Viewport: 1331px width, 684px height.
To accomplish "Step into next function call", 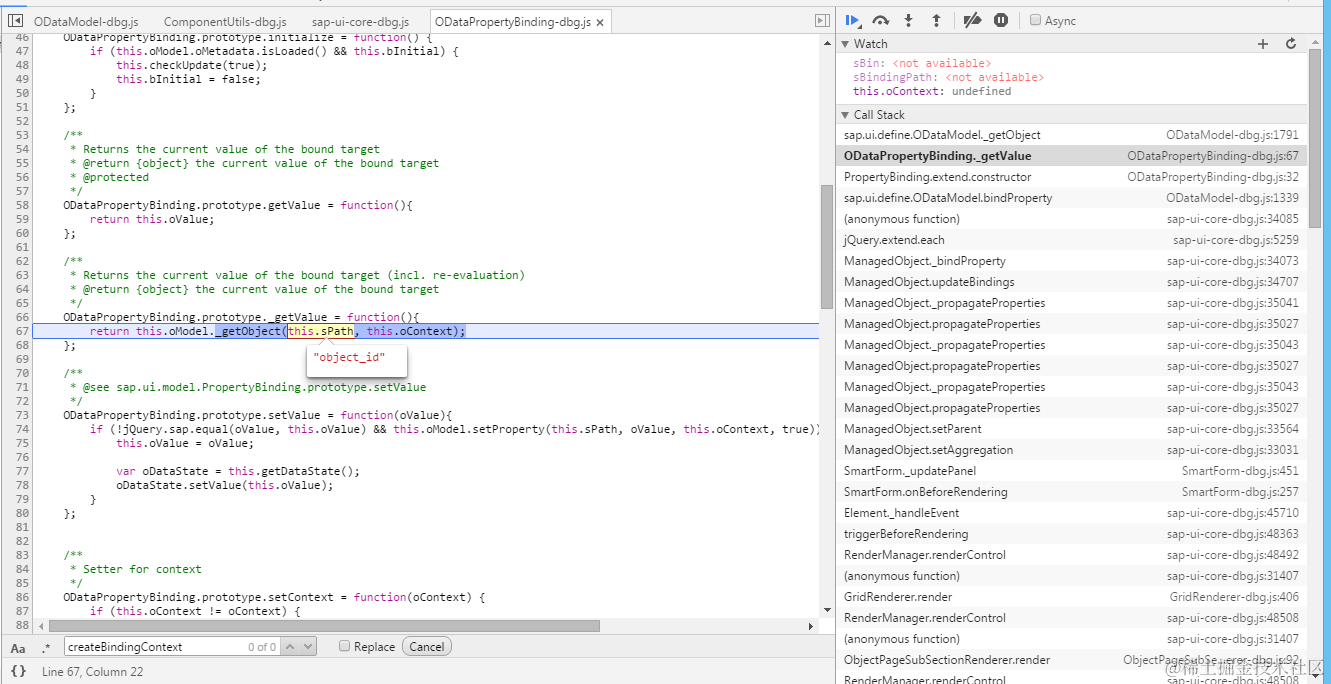I will point(909,20).
